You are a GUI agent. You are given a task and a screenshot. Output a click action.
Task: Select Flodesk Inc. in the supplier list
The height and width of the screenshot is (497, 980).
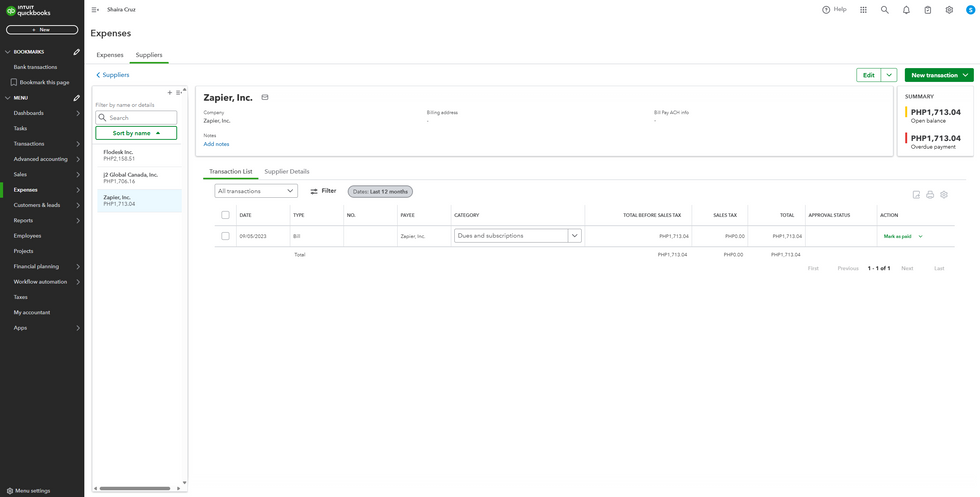139,156
